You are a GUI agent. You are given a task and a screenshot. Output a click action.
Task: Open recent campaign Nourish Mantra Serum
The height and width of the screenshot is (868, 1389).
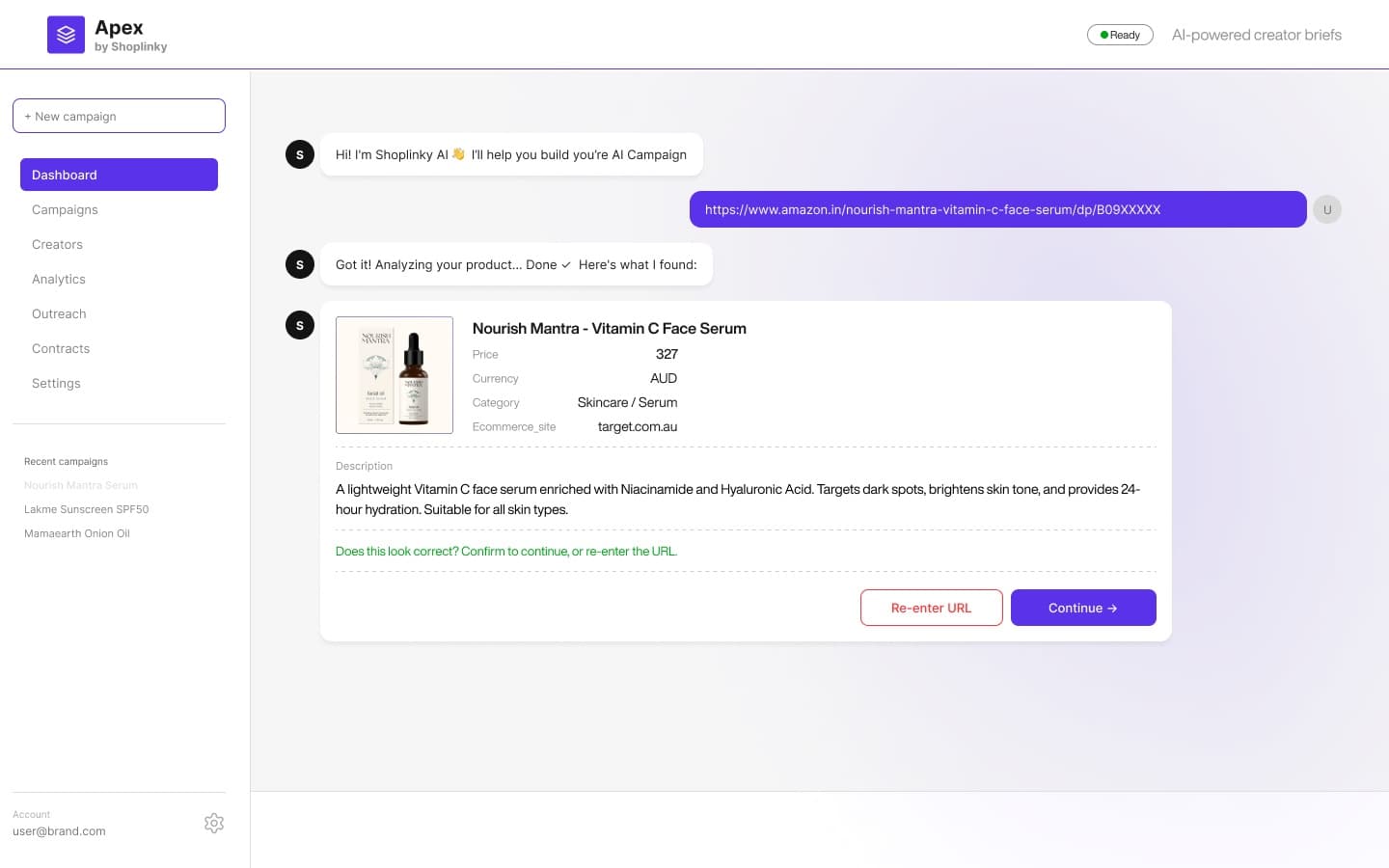(81, 485)
